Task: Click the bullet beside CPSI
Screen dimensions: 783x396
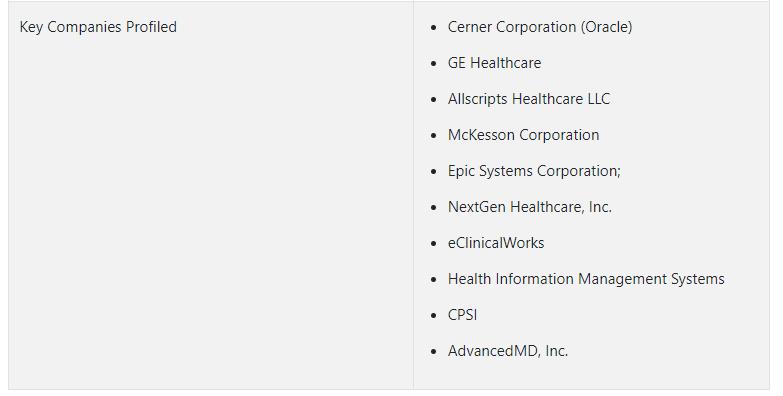Action: (433, 316)
